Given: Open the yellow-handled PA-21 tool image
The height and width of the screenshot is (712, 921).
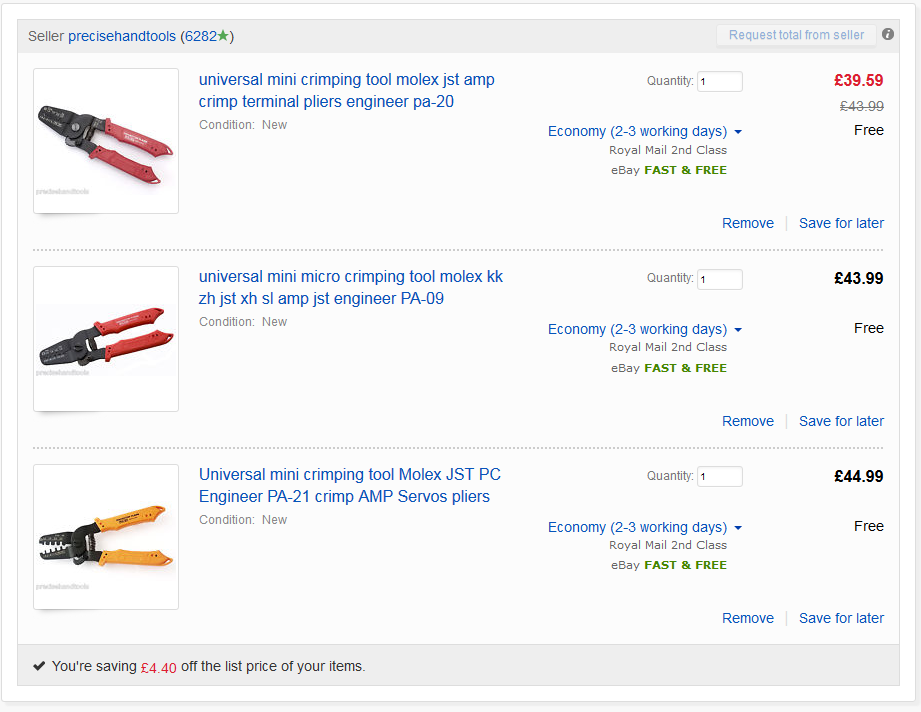Looking at the screenshot, I should [x=105, y=537].
